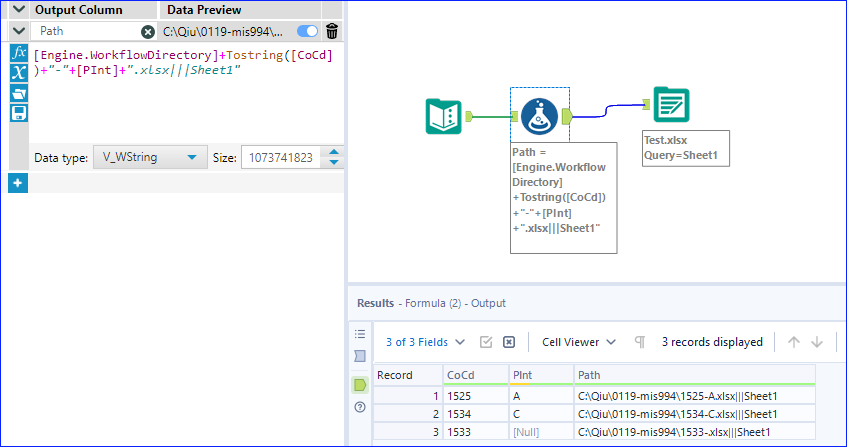Click the save expression floppy icon
This screenshot has height=447, width=847.
[19, 113]
